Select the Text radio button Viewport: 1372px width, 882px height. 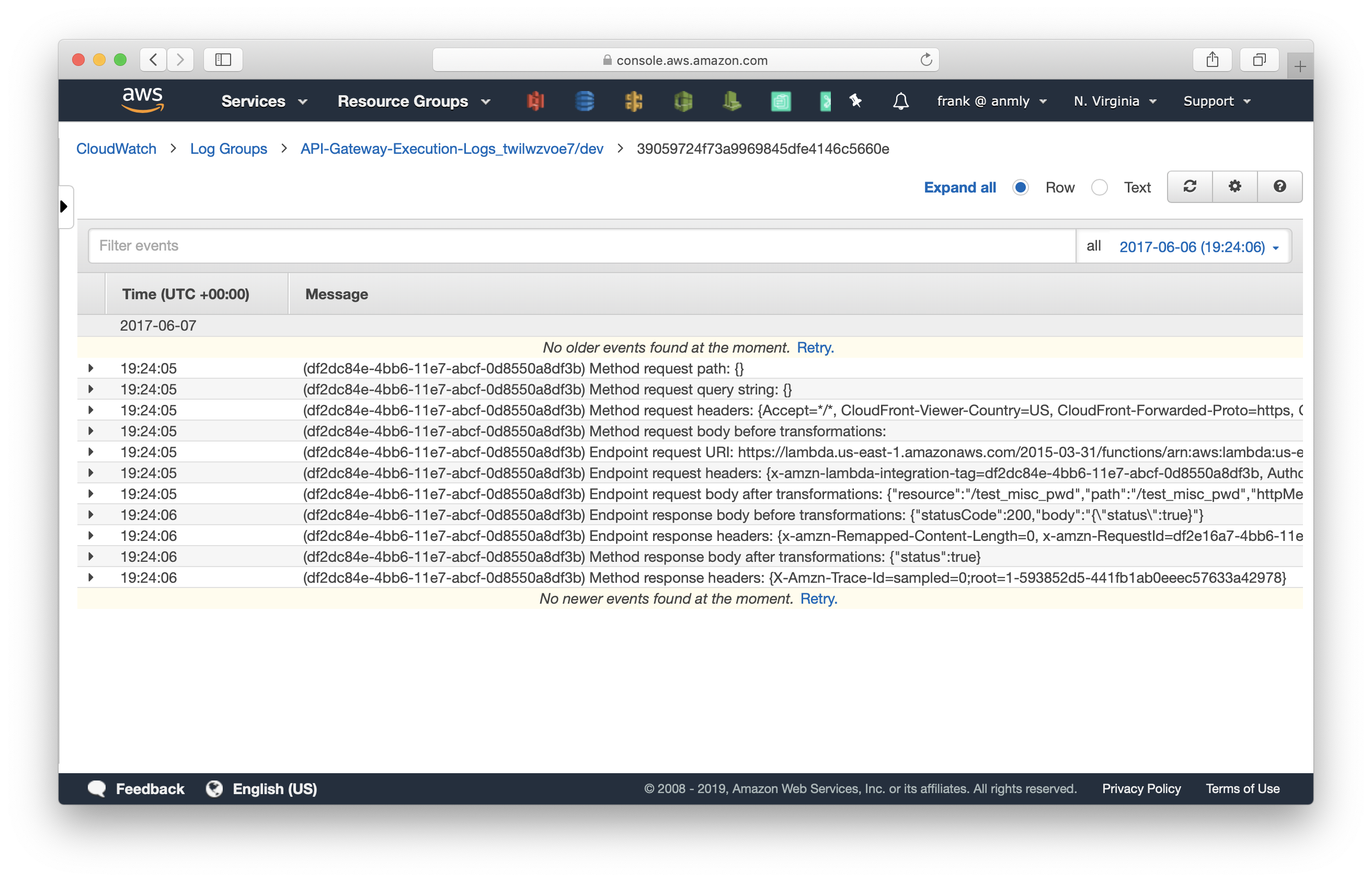tap(1100, 188)
